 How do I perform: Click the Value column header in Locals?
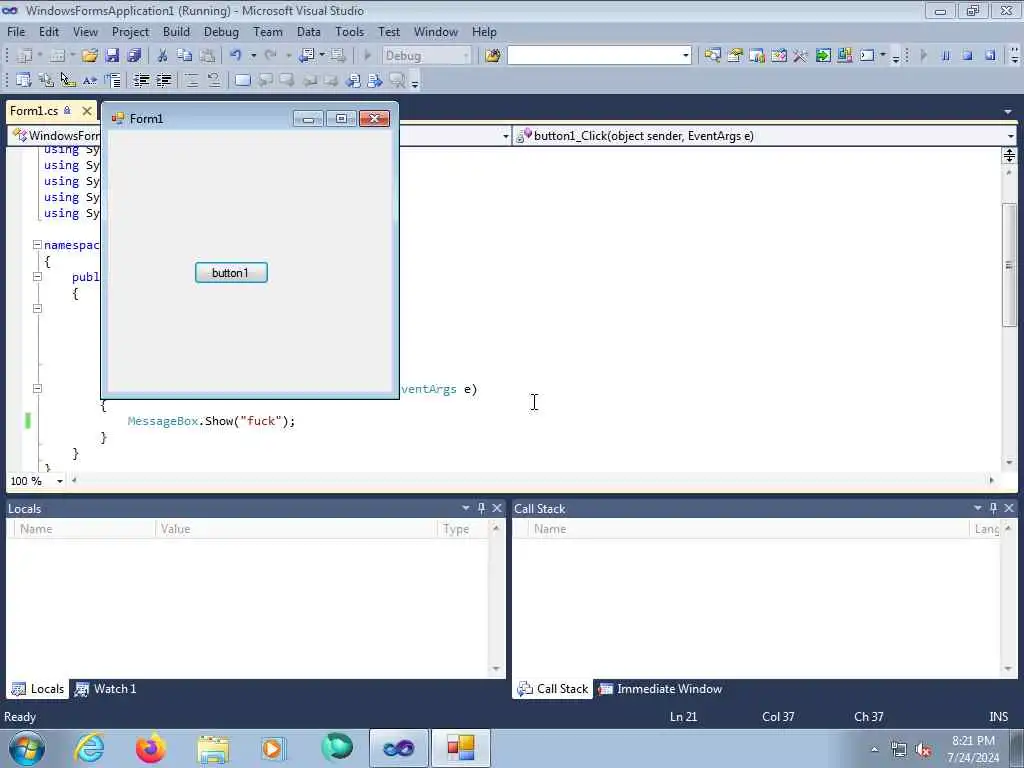point(297,529)
